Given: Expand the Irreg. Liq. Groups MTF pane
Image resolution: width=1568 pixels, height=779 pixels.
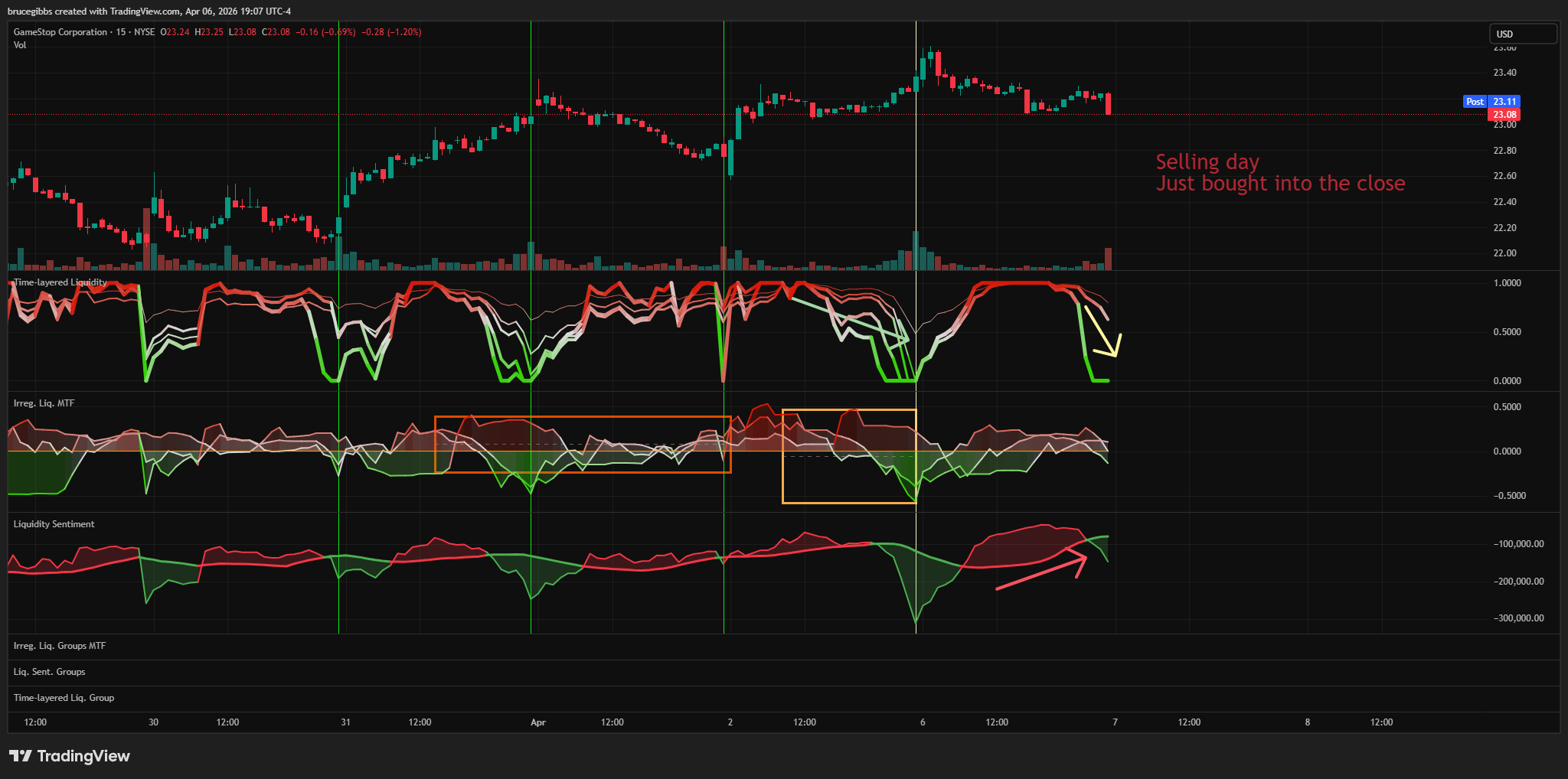Looking at the screenshot, I should click(x=60, y=646).
